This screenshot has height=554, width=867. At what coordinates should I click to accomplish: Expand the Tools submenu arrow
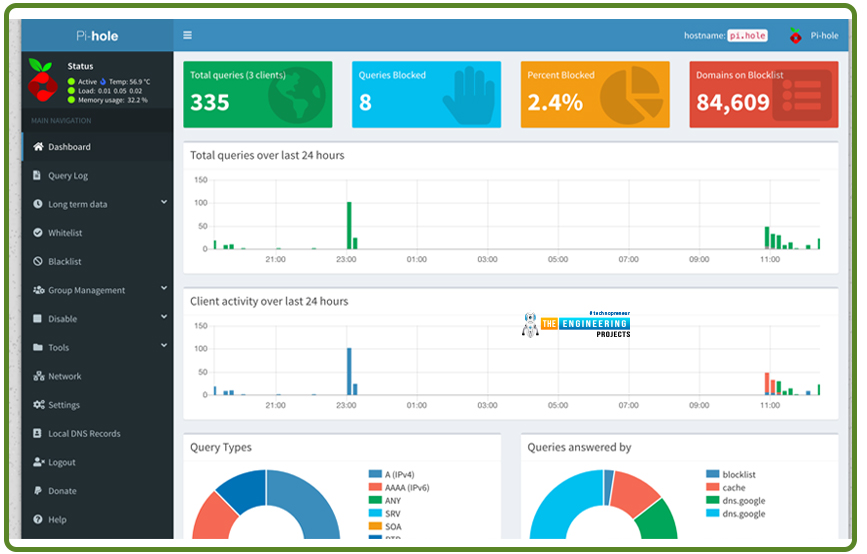tap(164, 346)
